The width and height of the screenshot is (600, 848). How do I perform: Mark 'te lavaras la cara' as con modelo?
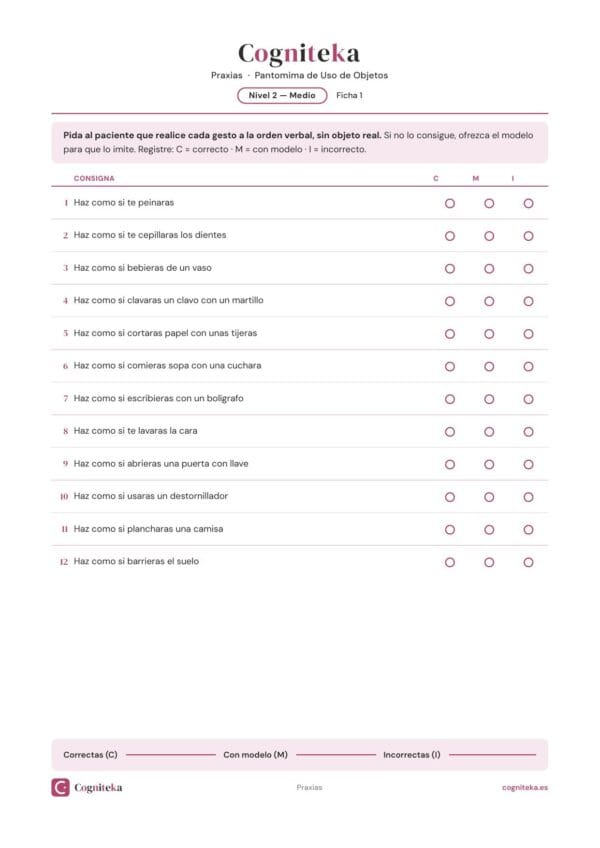tap(489, 432)
